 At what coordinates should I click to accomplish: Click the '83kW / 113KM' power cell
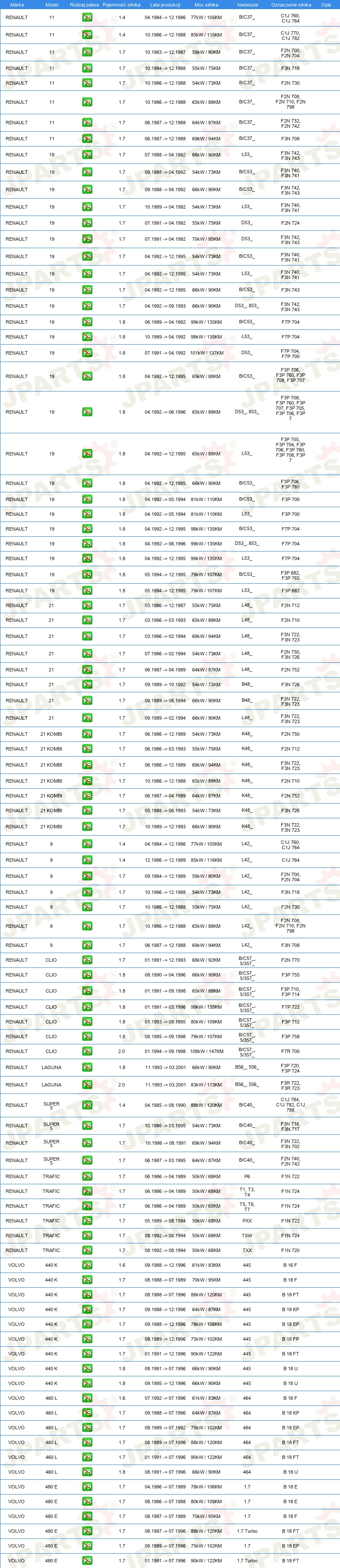coord(206,1085)
